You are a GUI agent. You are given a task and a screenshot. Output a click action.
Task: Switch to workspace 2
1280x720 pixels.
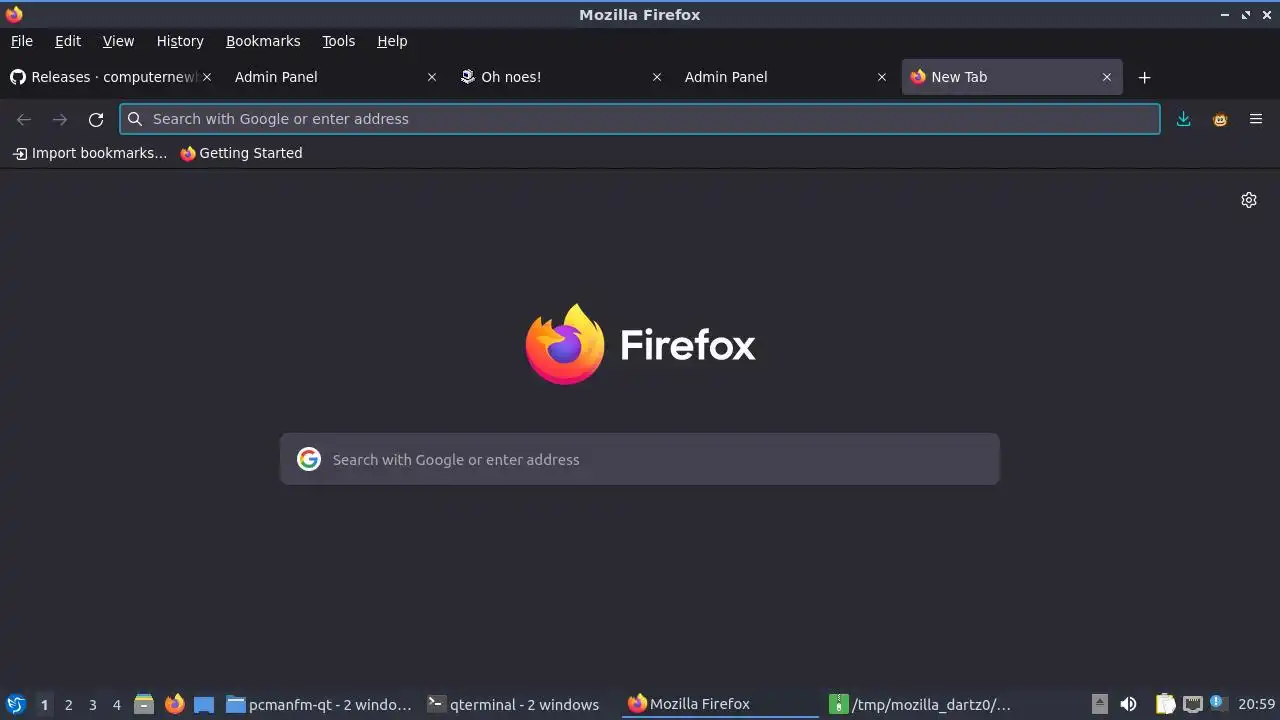(x=68, y=704)
